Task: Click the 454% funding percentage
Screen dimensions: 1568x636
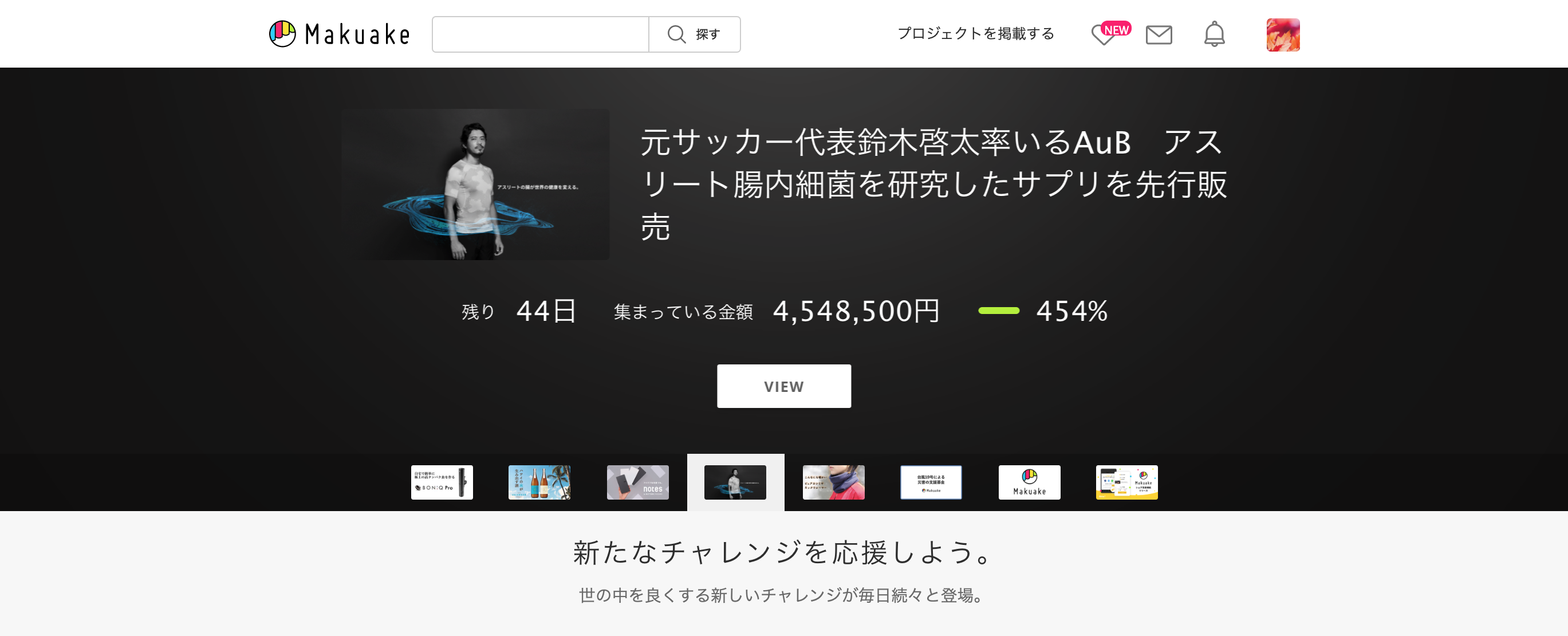Action: tap(1072, 311)
